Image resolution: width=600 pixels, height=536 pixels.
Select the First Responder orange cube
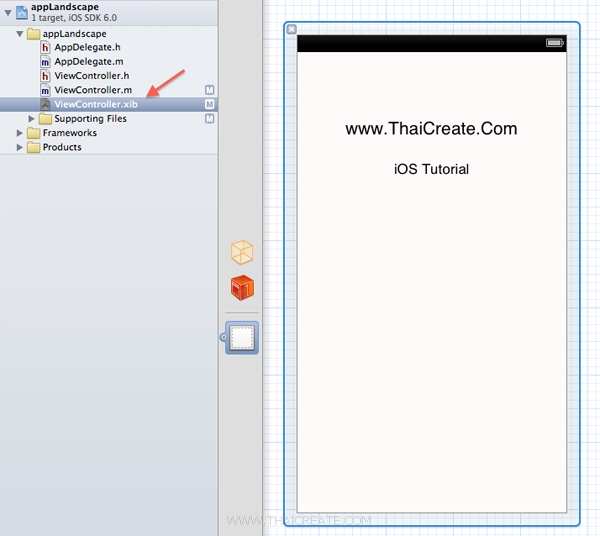[242, 287]
